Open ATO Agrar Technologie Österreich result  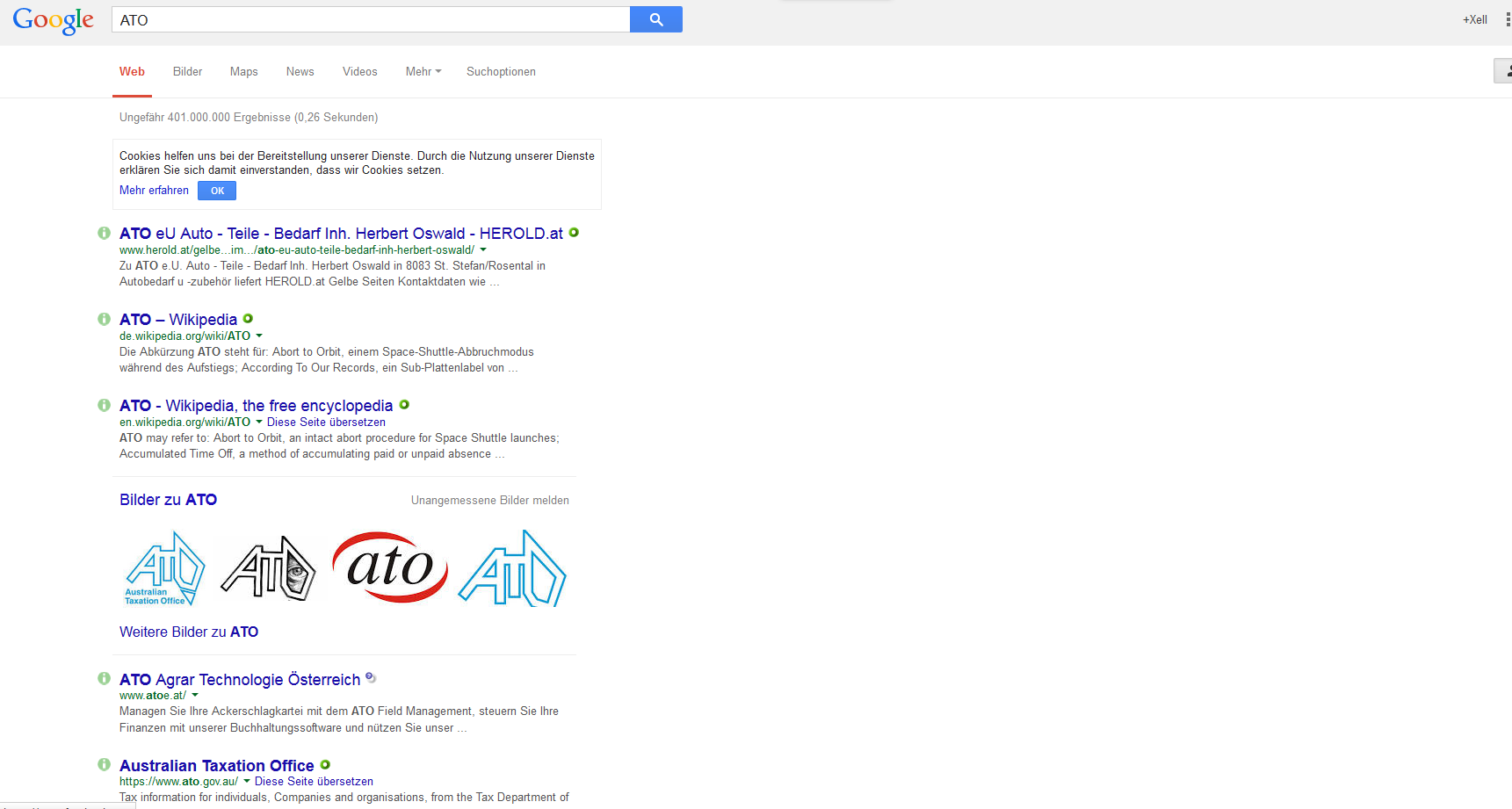[x=240, y=679]
